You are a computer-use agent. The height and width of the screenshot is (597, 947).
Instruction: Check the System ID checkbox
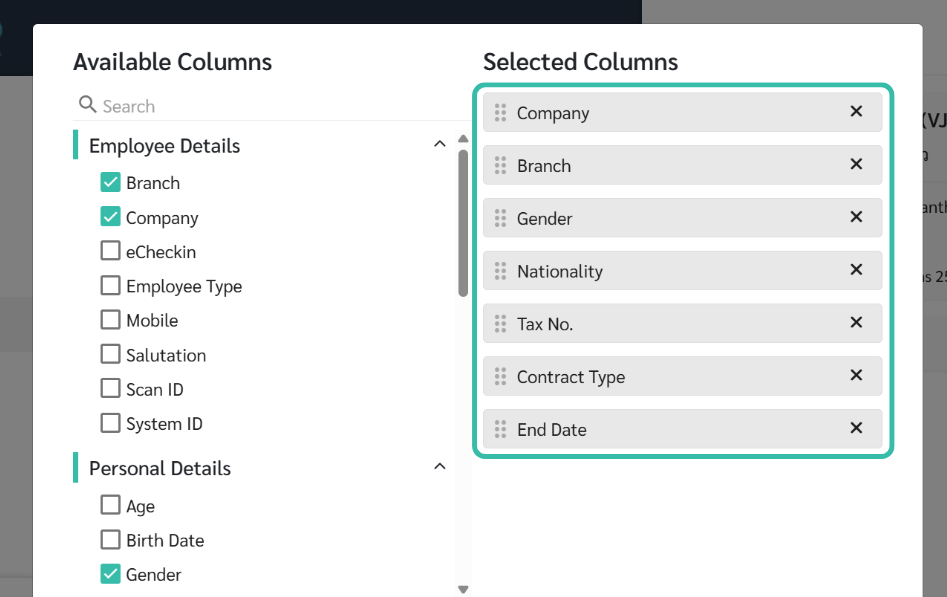tap(110, 423)
